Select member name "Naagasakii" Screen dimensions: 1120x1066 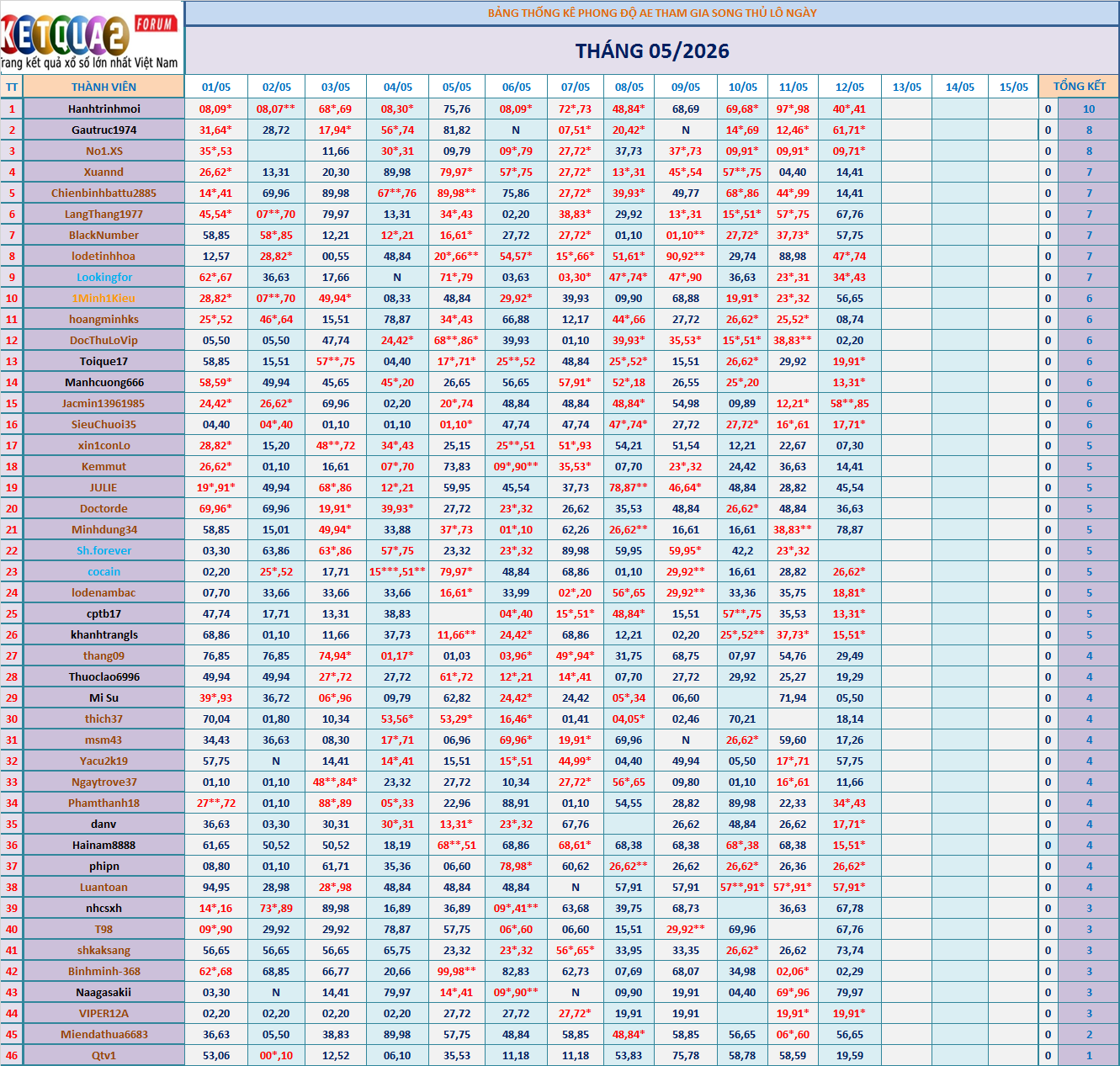[x=104, y=992]
